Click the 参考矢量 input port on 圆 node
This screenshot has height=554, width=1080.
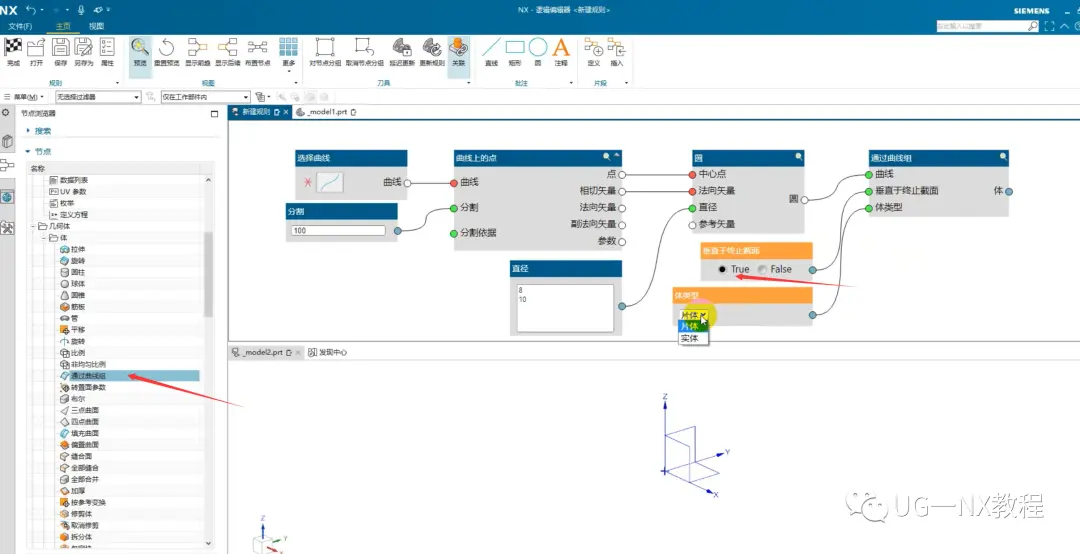[x=692, y=225]
